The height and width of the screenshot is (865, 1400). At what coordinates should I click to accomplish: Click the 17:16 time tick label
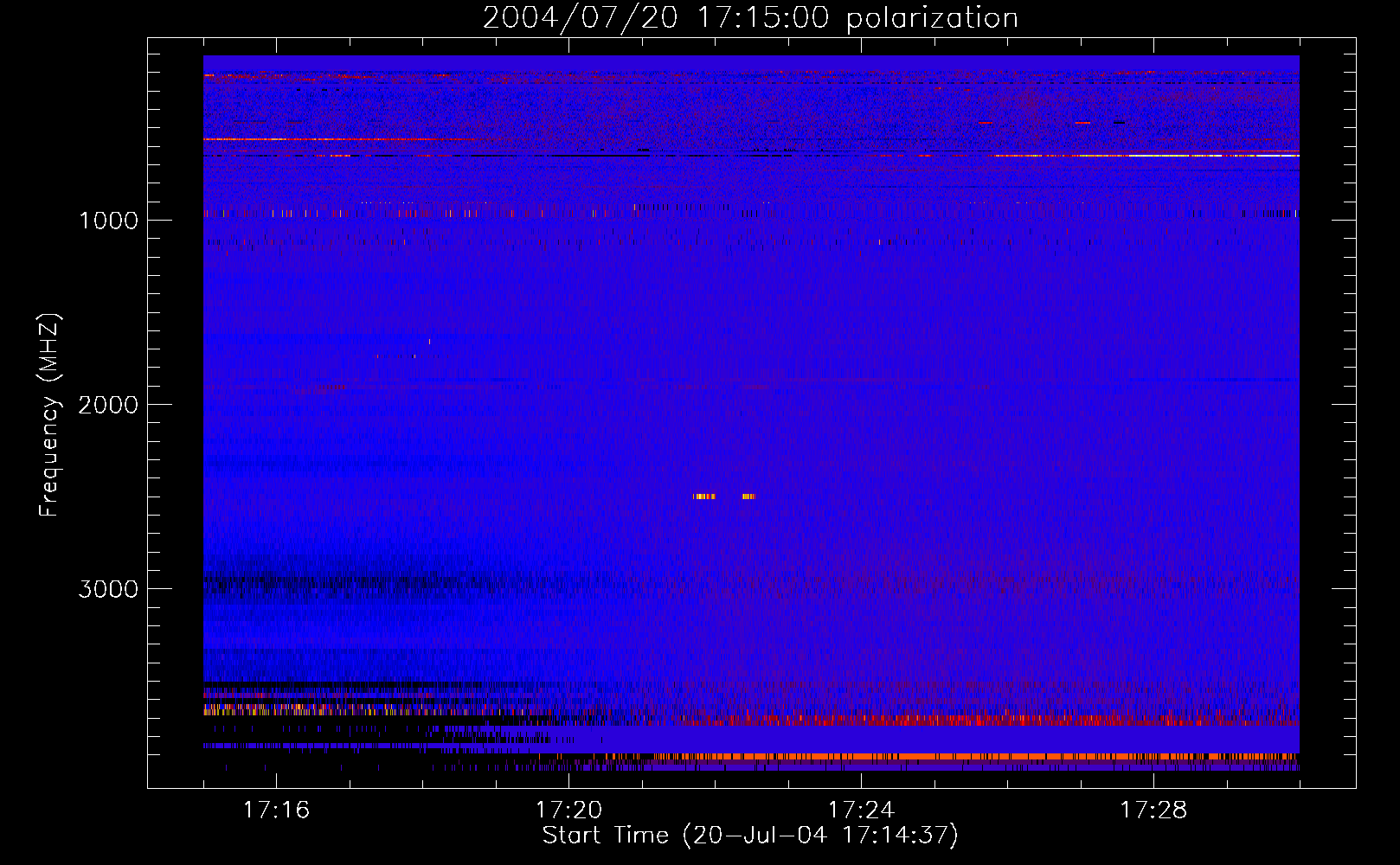pos(276,811)
